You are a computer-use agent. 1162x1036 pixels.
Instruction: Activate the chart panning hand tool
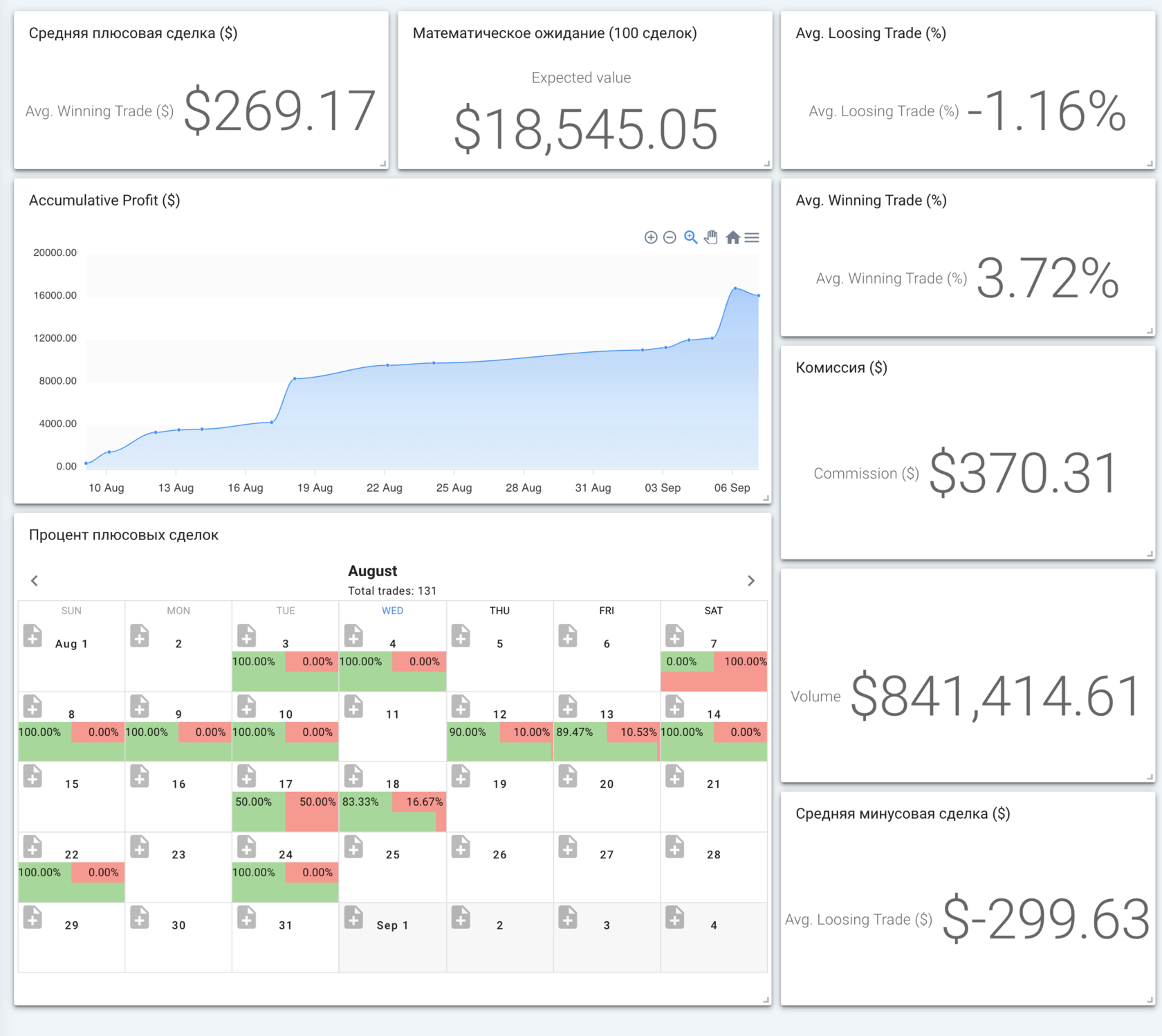pos(711,237)
